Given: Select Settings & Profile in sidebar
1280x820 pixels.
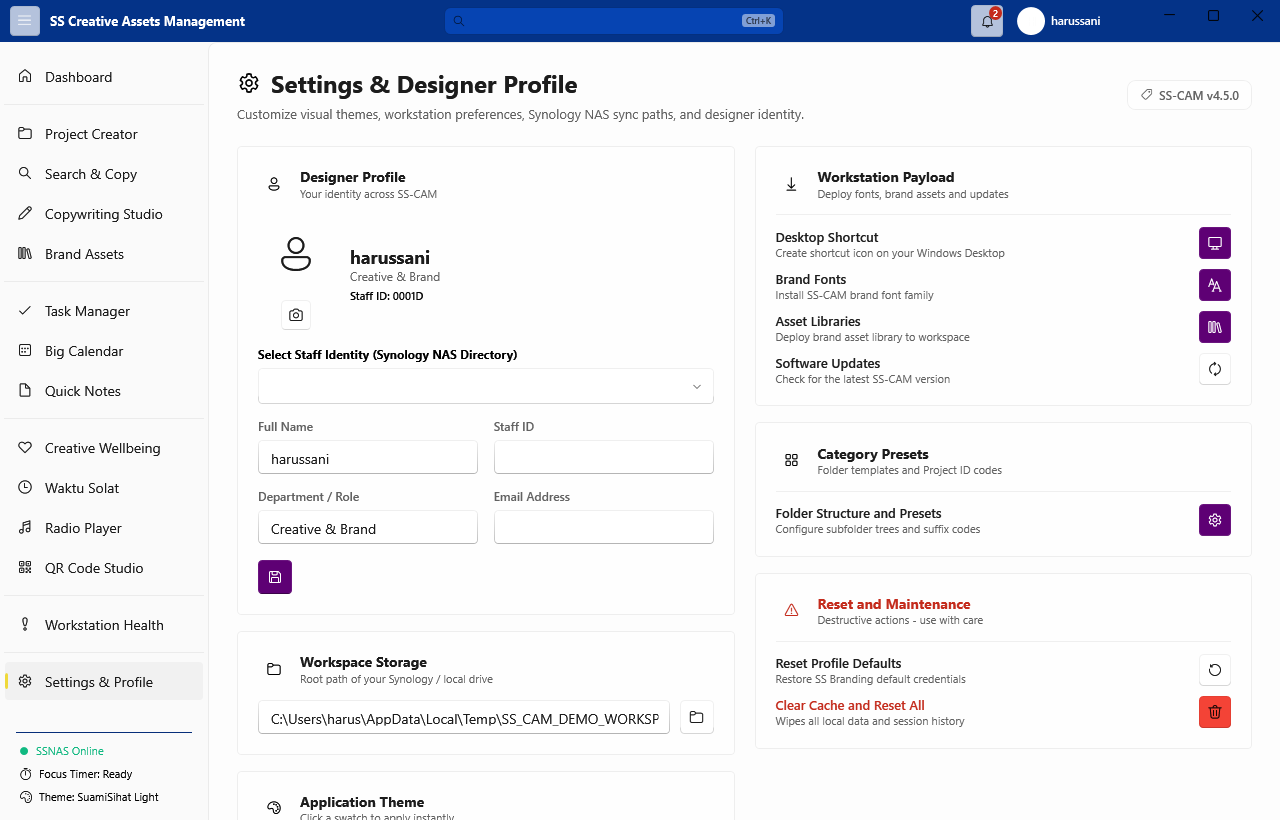Looking at the screenshot, I should (104, 682).
